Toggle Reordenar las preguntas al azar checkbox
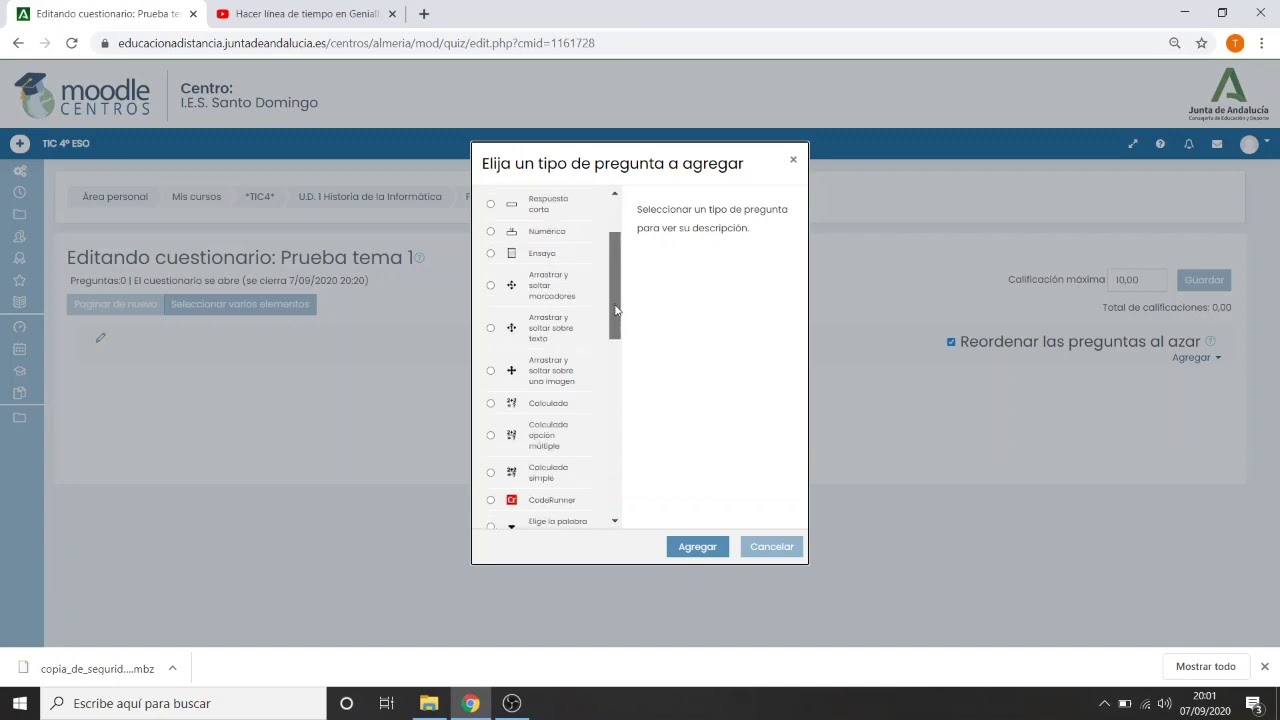Image resolution: width=1280 pixels, height=720 pixels. (951, 342)
